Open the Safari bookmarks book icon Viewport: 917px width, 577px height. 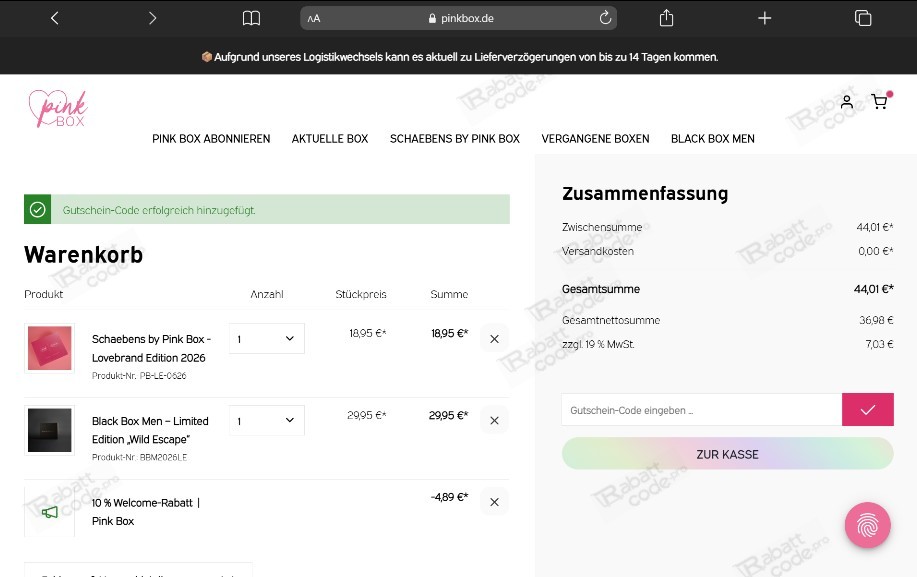pos(251,18)
